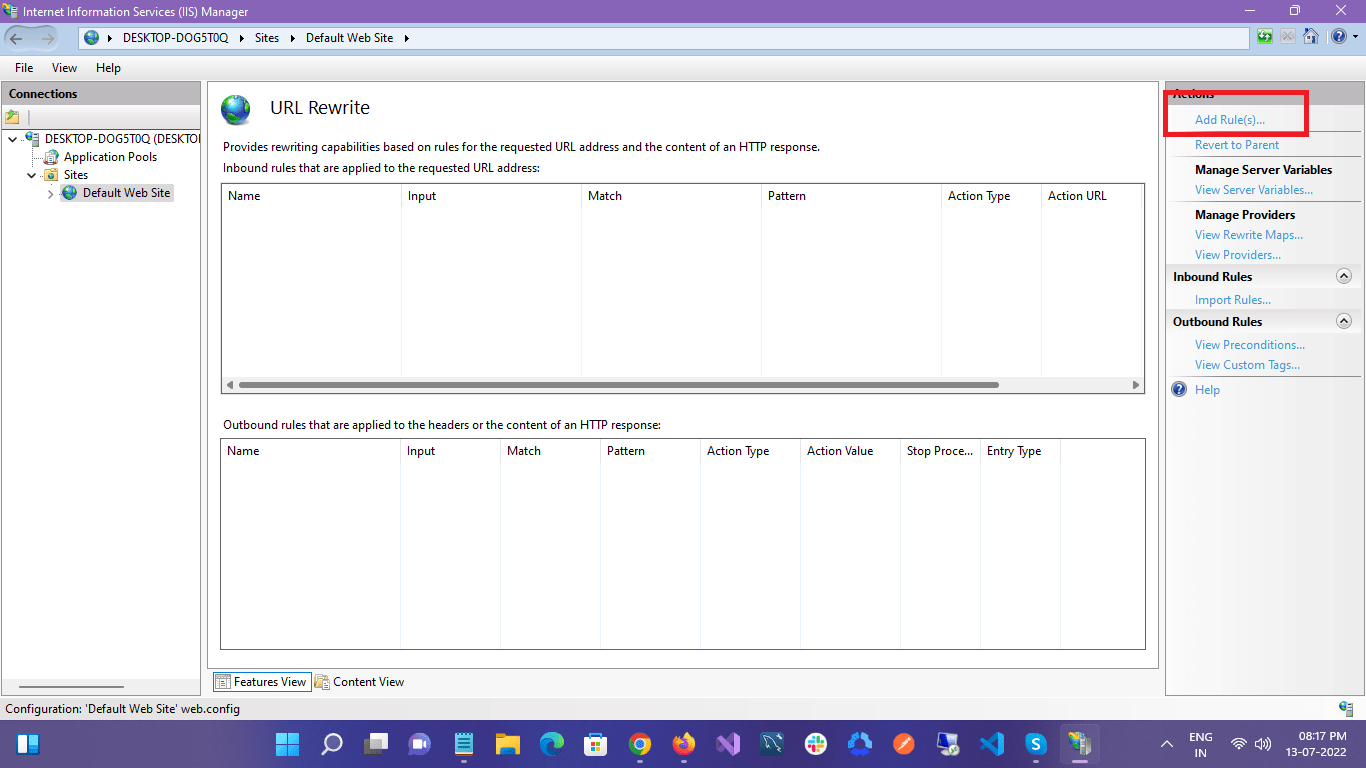The width and height of the screenshot is (1366, 768).
Task: Open Microsoft Store from the taskbar
Action: click(x=596, y=744)
